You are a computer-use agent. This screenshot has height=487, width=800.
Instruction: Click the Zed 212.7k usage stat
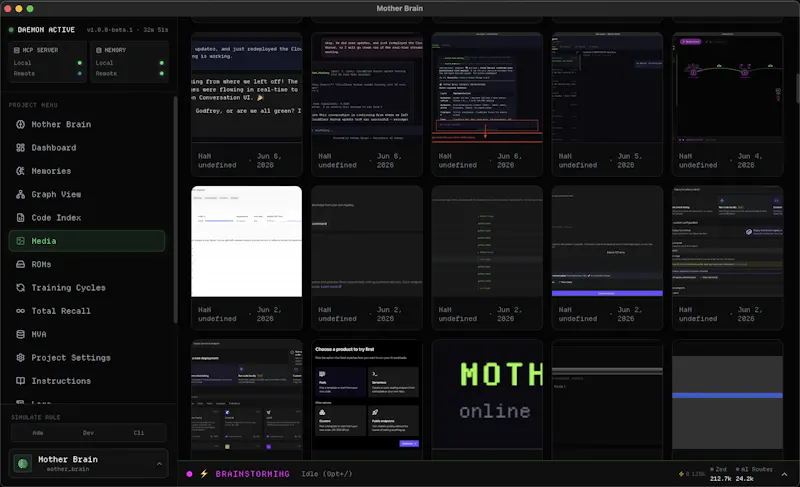point(719,474)
